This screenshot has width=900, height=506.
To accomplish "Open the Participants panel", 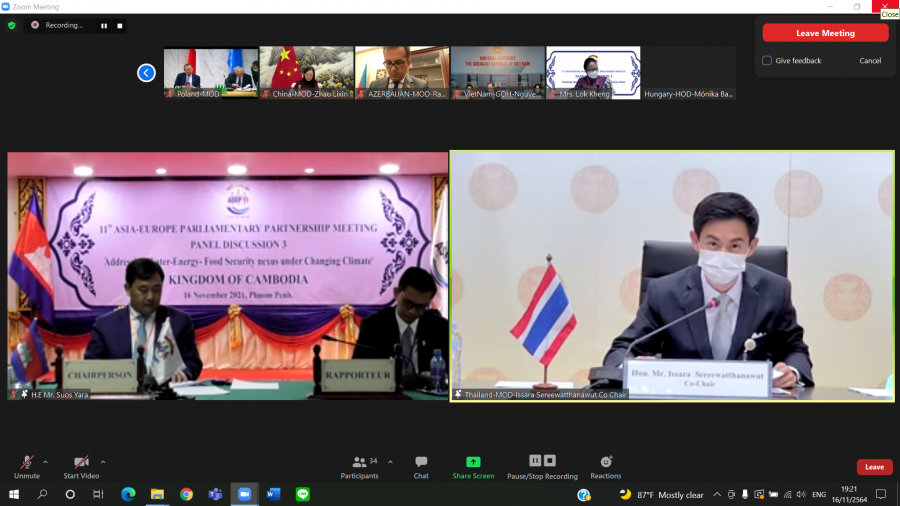I will coord(359,462).
